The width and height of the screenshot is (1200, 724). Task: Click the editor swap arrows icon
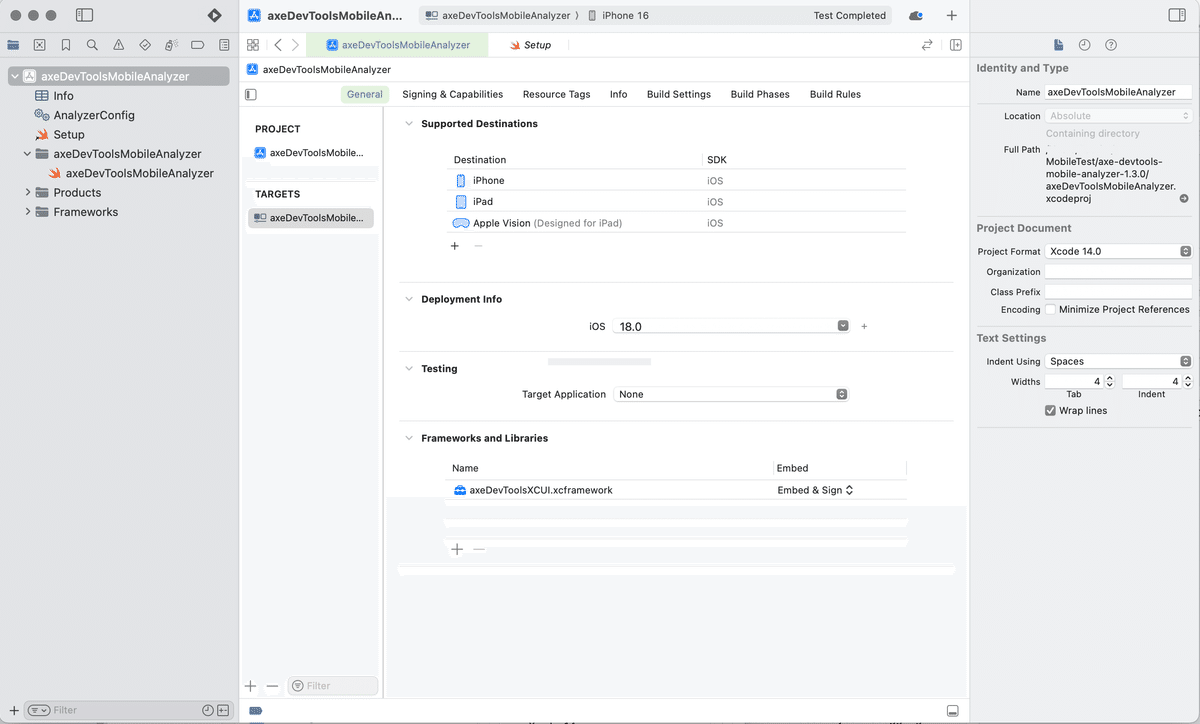(x=927, y=45)
